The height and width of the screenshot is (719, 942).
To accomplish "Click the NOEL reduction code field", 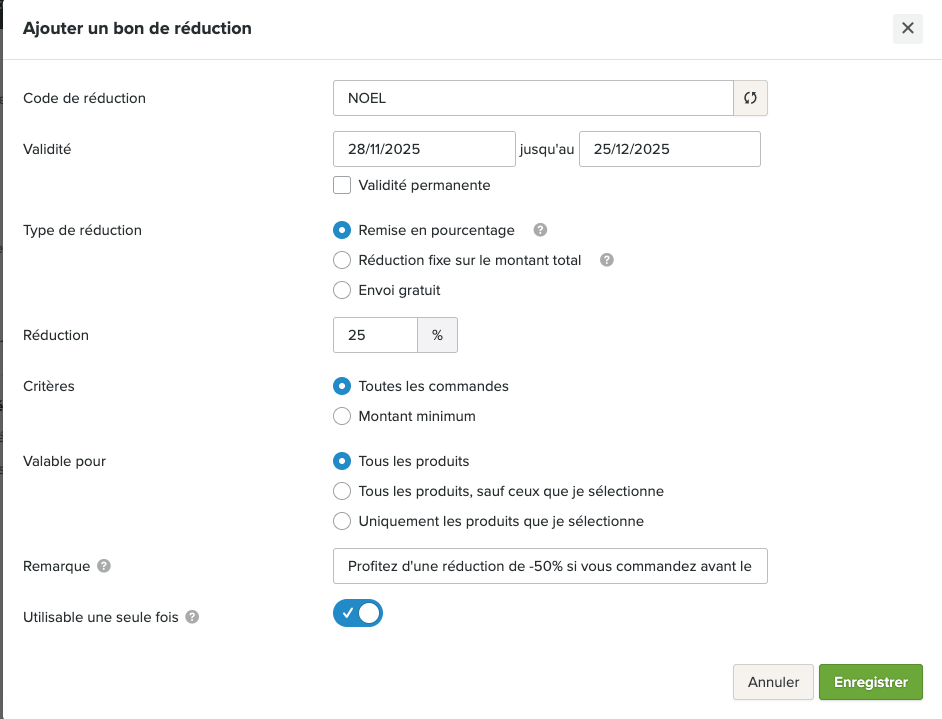I will (533, 98).
